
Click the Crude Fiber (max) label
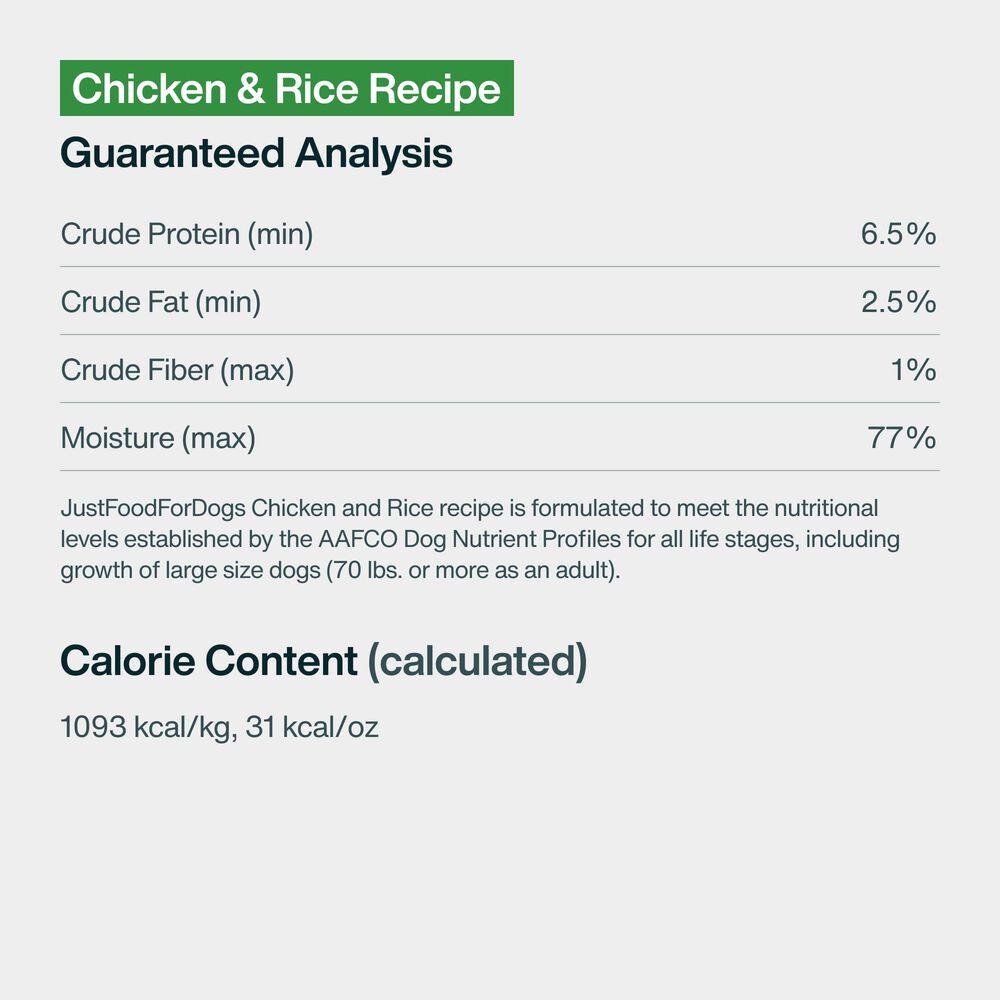pos(177,370)
